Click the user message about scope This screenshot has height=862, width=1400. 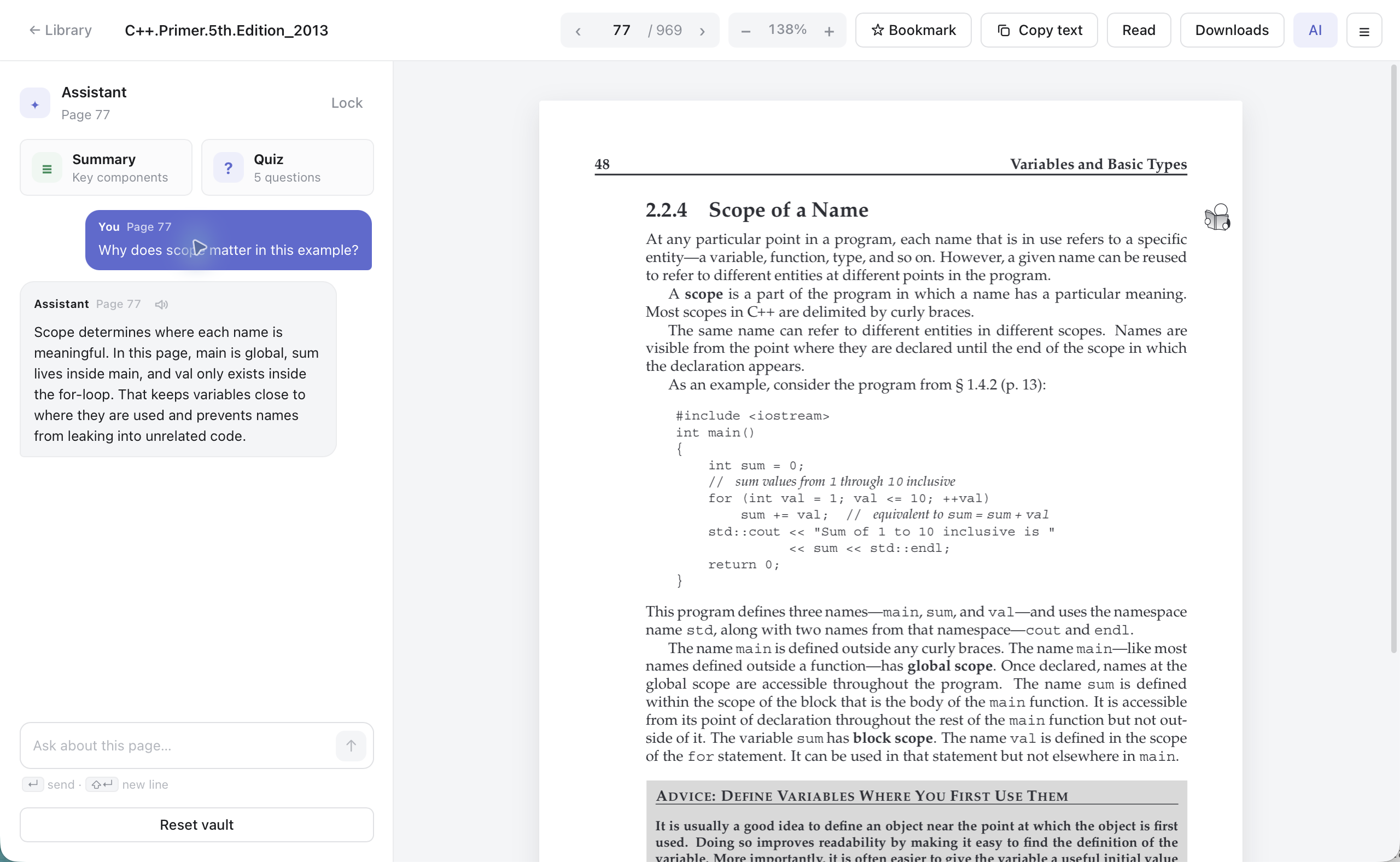pyautogui.click(x=228, y=240)
